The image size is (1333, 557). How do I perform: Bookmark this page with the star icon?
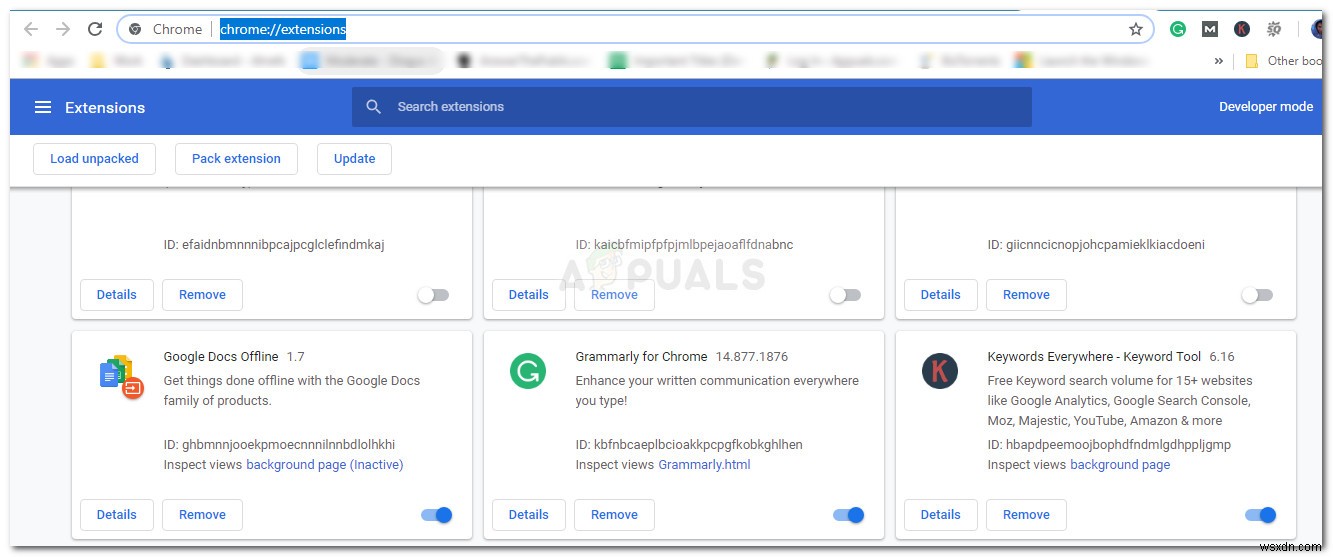pyautogui.click(x=1136, y=29)
